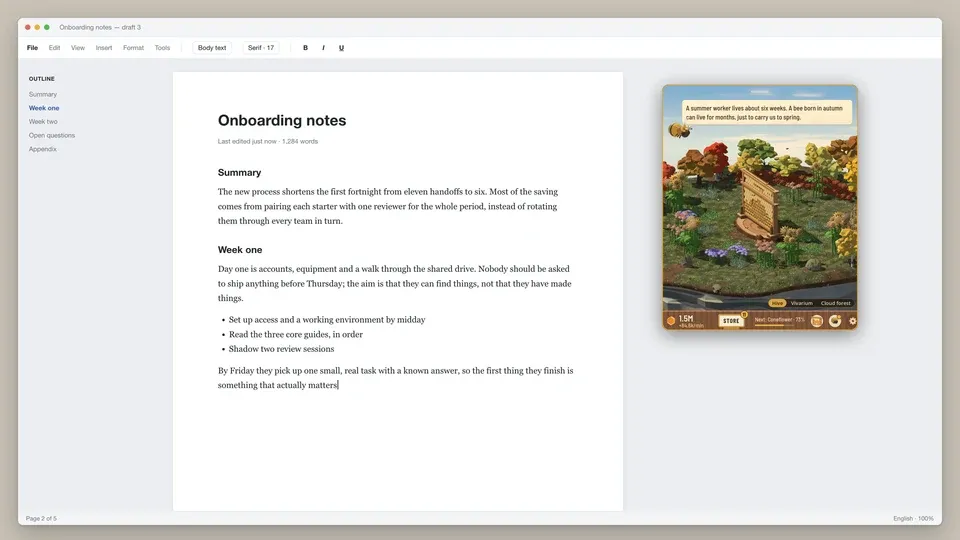Switch to the Cloud forest tab

[836, 303]
